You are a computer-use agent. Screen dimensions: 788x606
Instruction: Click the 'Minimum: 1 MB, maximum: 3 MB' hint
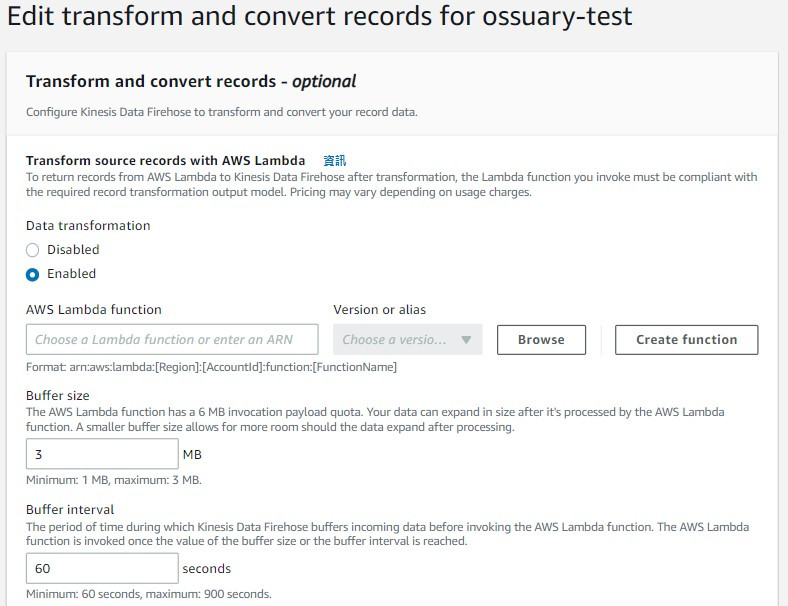click(114, 480)
